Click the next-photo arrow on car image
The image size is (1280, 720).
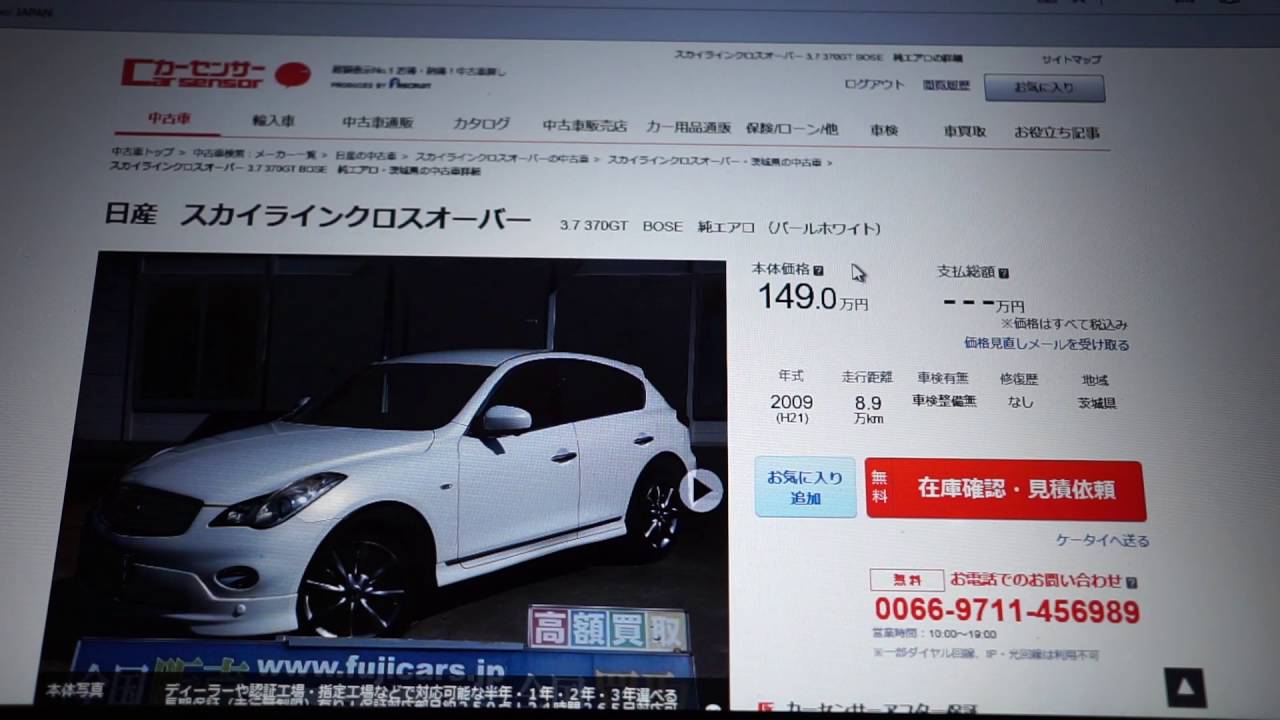tap(701, 490)
